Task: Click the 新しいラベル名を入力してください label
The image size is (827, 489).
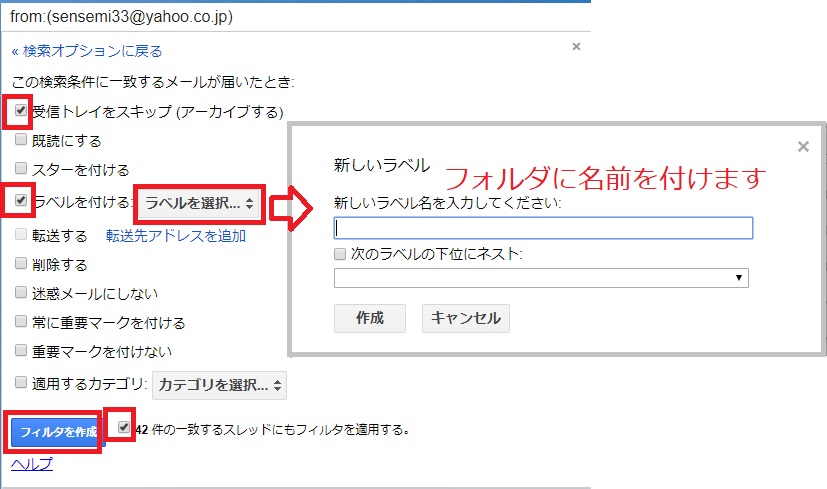Action: coord(447,203)
